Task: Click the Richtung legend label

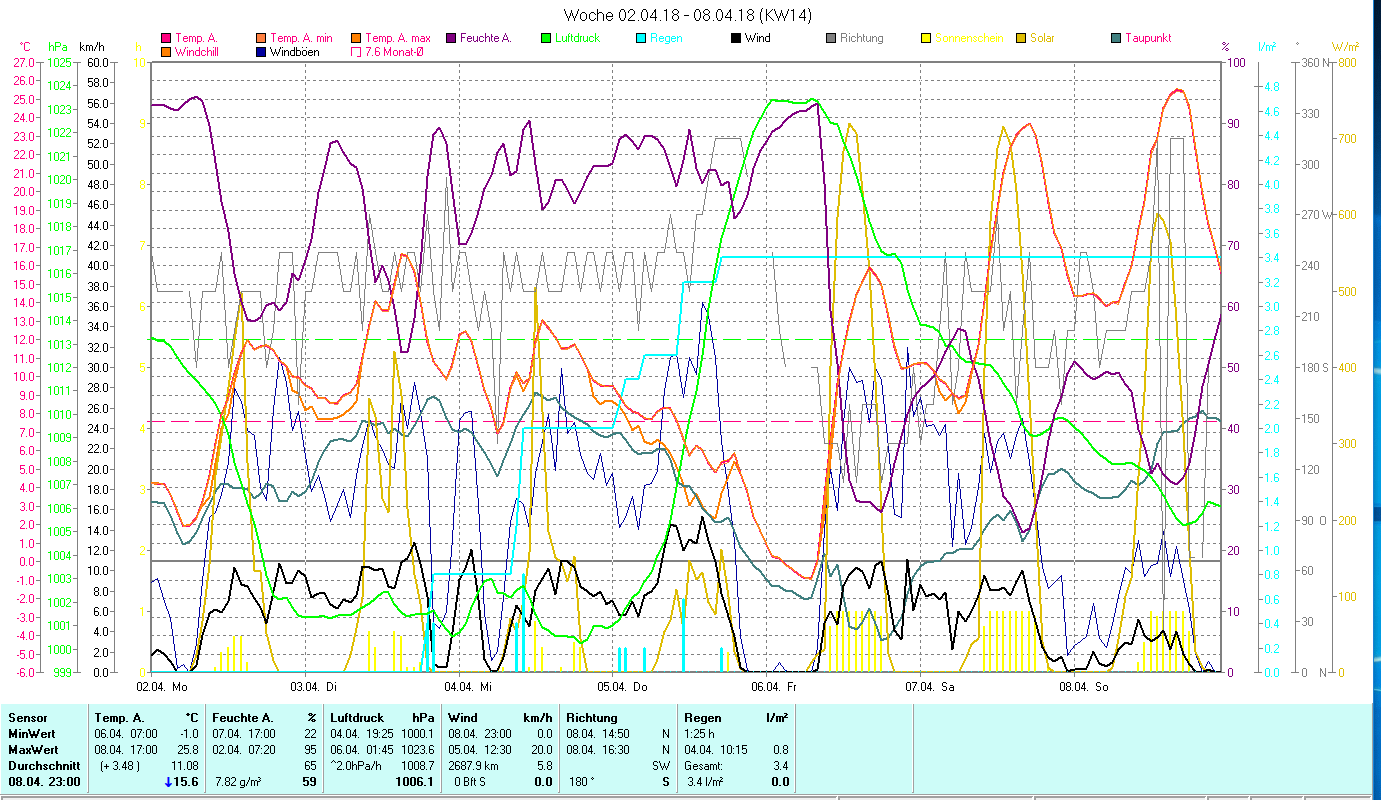Action: pyautogui.click(x=862, y=38)
